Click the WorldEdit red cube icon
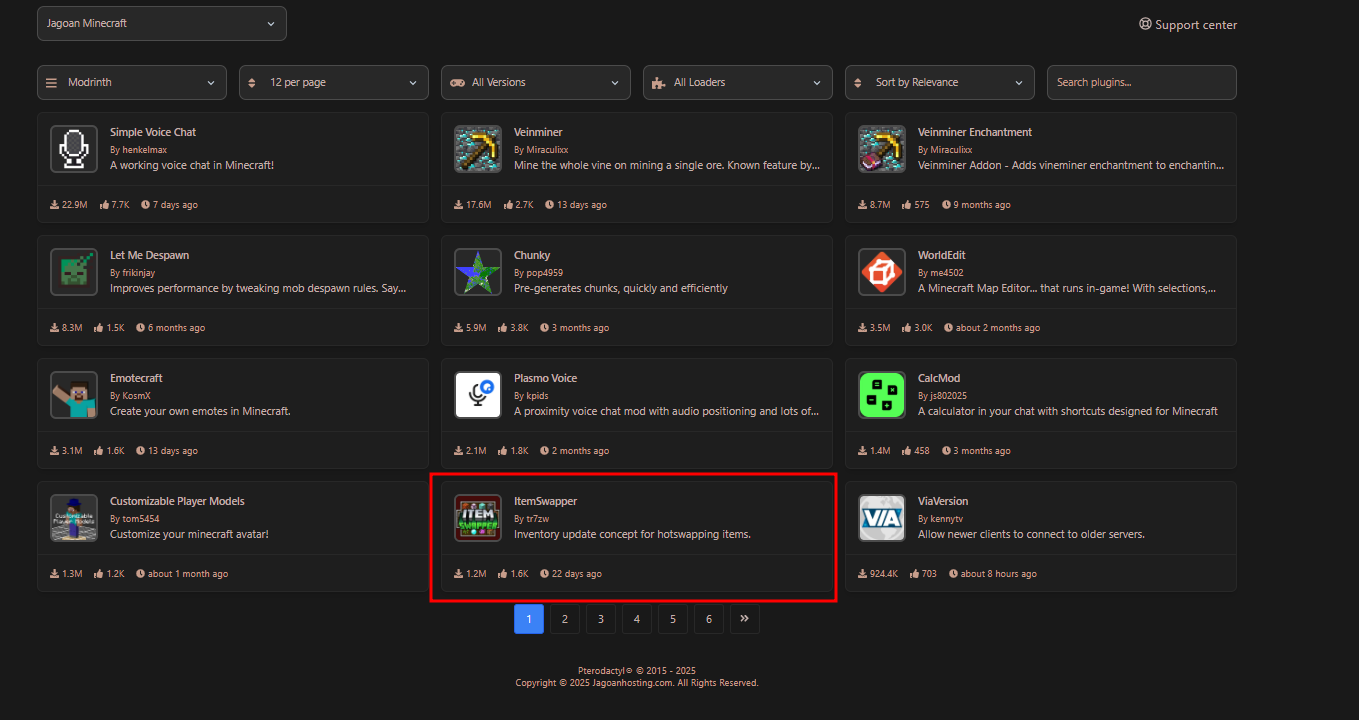This screenshot has height=720, width=1359. pyautogui.click(x=882, y=272)
